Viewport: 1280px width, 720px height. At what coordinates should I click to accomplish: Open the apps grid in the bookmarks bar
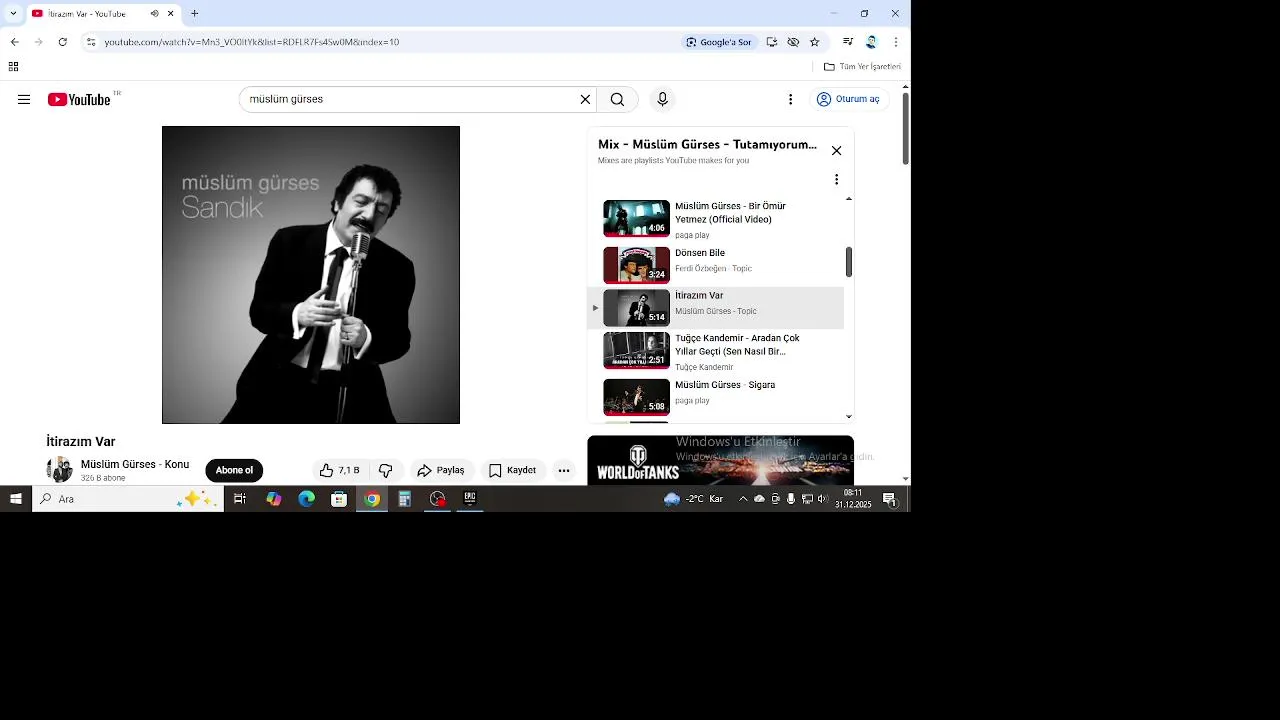point(13,67)
